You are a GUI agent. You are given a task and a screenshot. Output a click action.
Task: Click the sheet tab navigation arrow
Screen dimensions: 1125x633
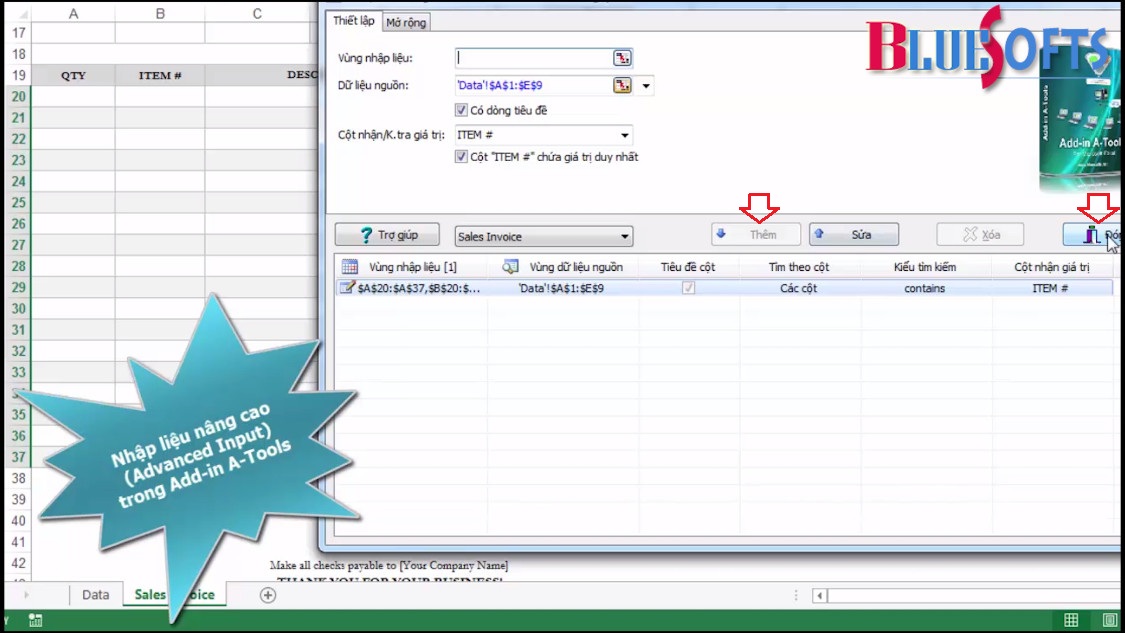[26, 595]
